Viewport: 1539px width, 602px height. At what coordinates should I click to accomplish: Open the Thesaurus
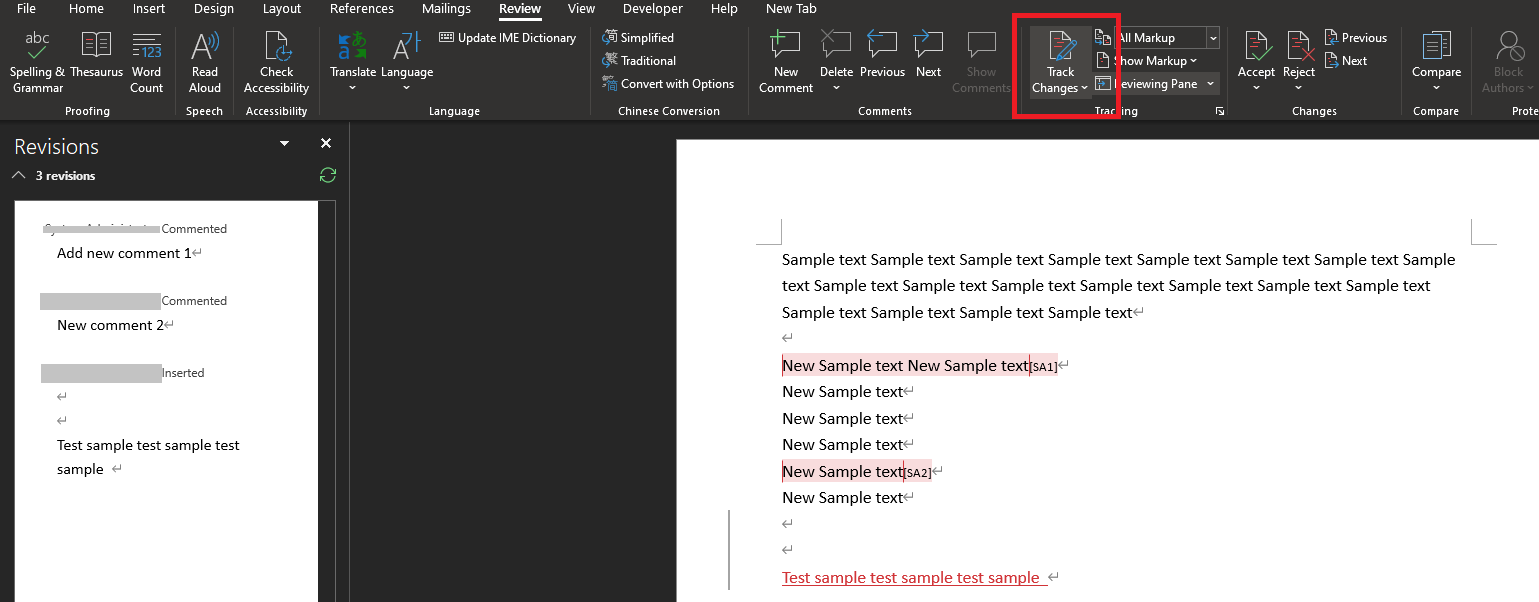tap(96, 55)
